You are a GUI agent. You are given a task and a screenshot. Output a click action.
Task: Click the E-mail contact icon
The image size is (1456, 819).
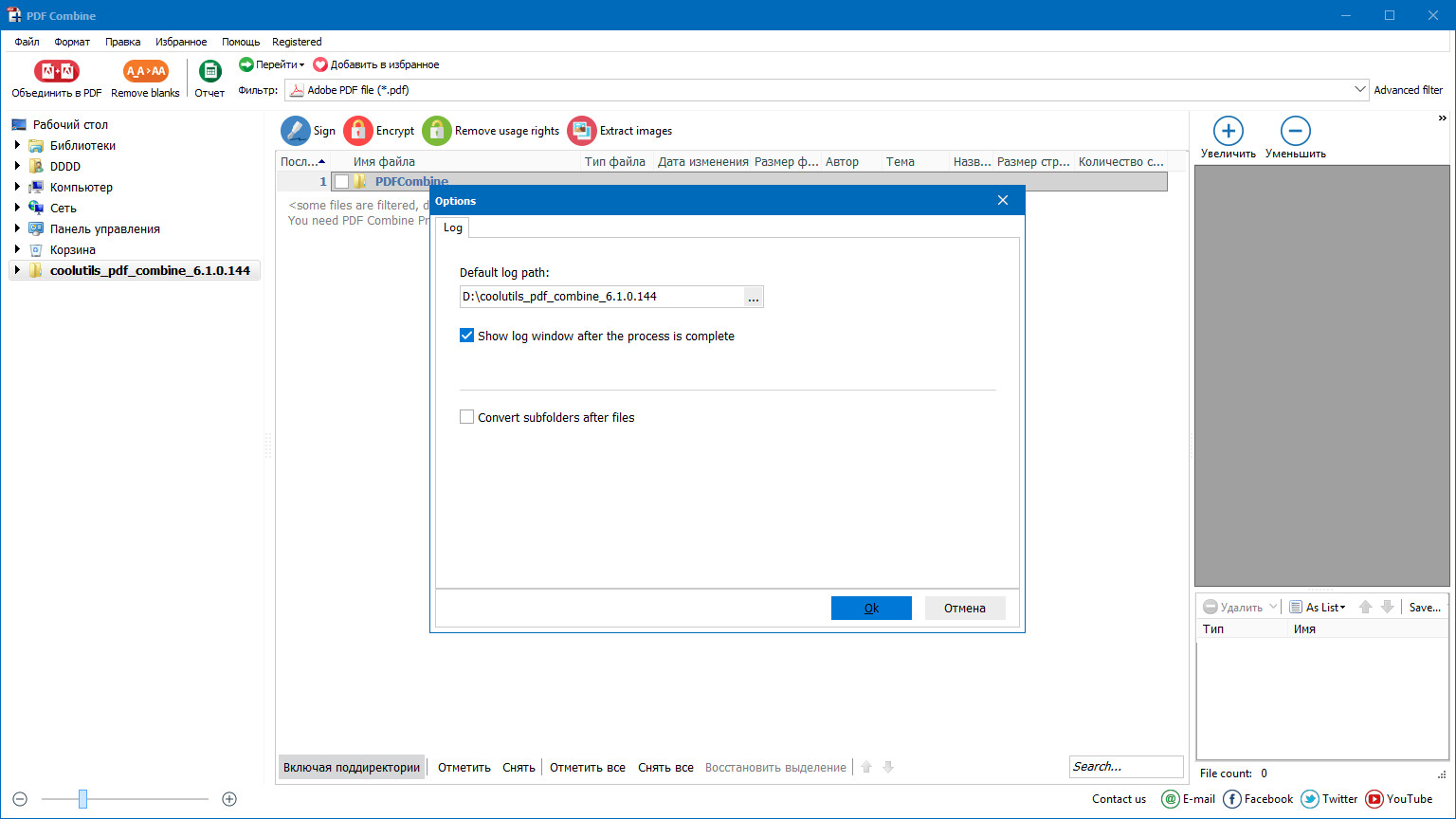click(1171, 799)
